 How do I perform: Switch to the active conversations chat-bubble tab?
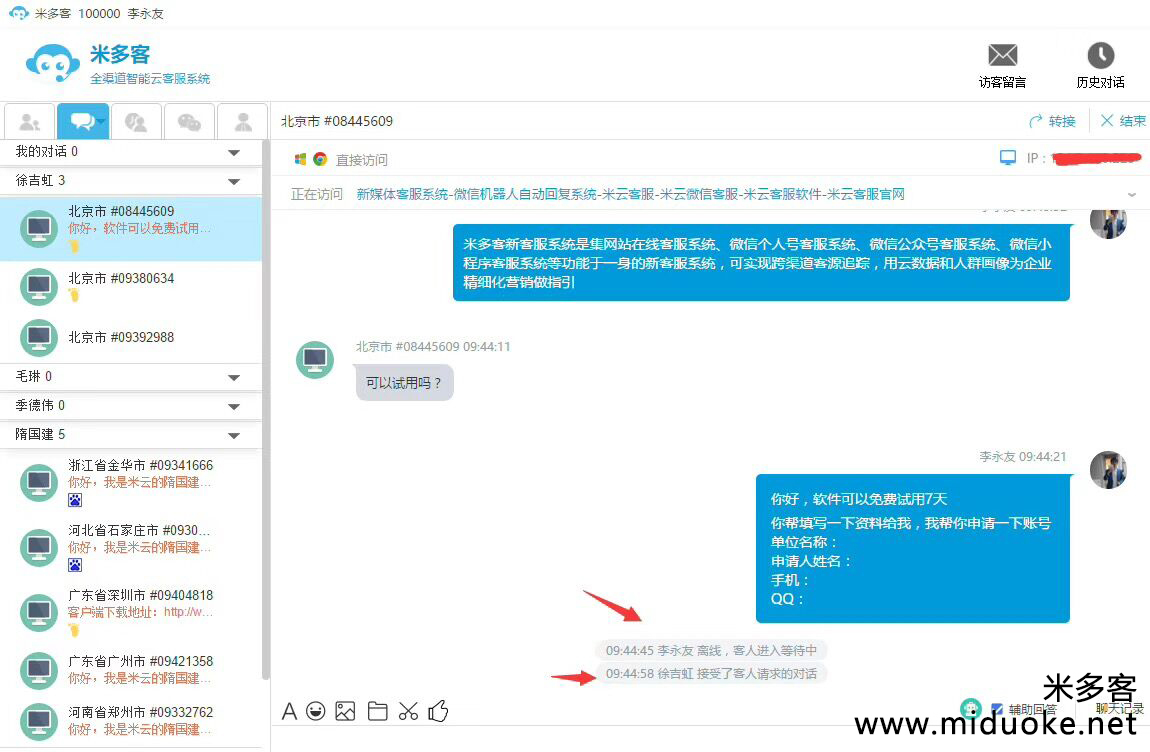pos(82,122)
